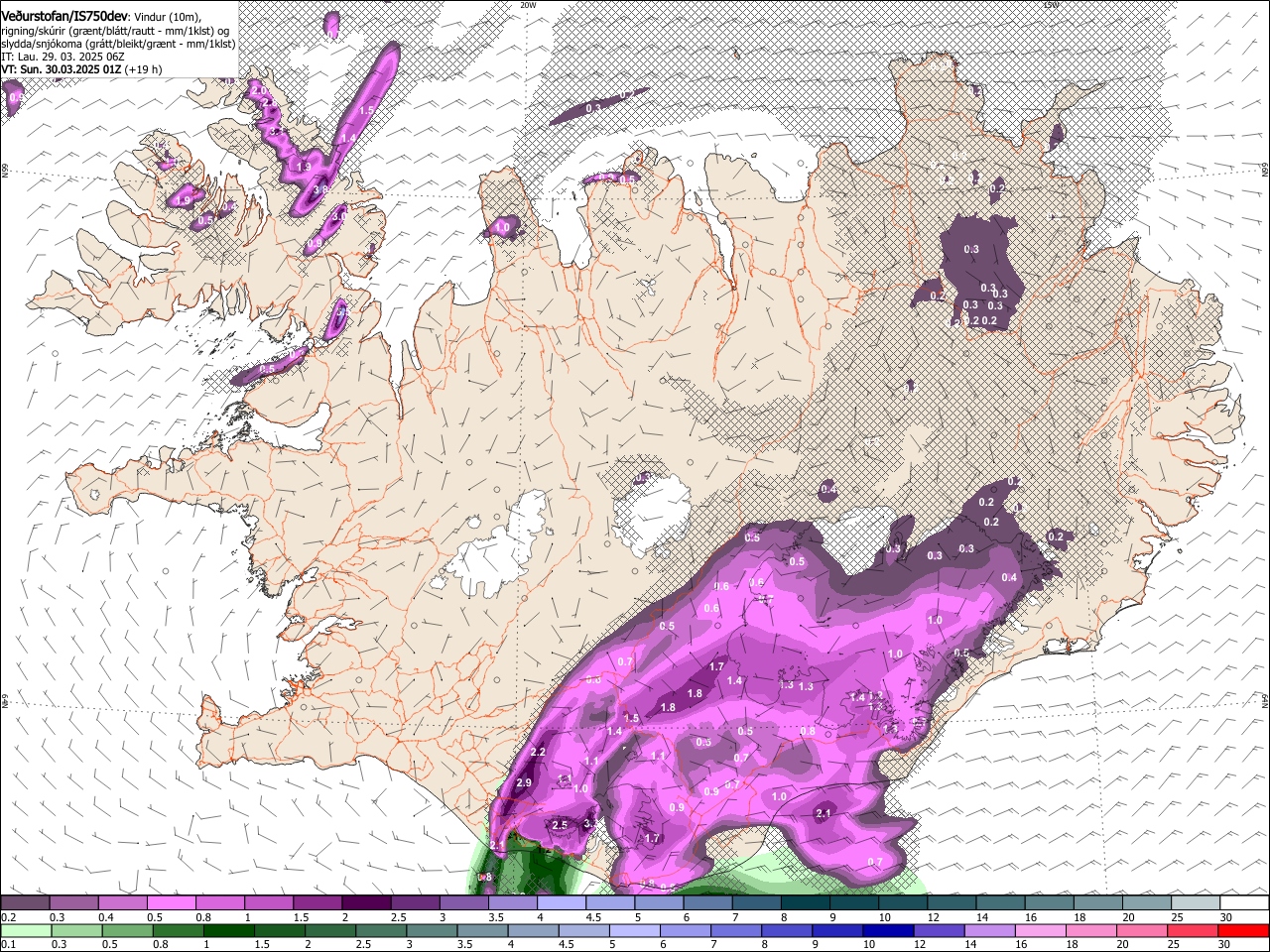This screenshot has width=1270, height=952.
Task: Select the 'IT: Lau. 29. 03. 2025 06Z' line
Action: coord(61,57)
